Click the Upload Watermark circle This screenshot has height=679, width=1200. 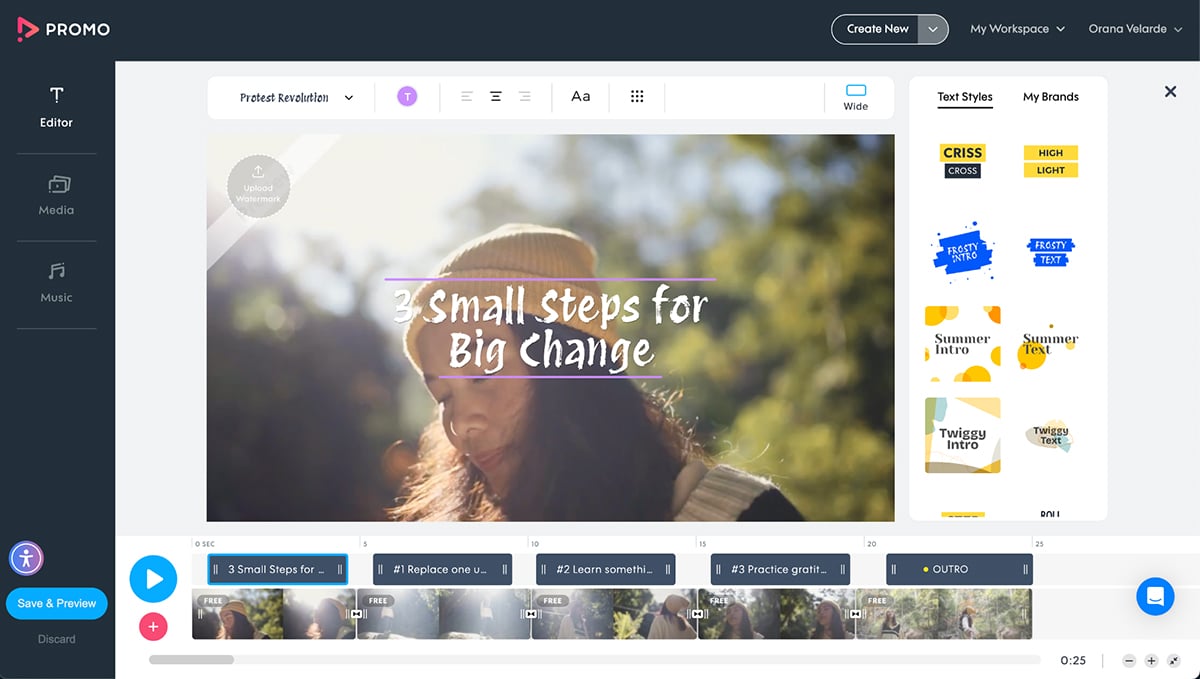pos(258,186)
